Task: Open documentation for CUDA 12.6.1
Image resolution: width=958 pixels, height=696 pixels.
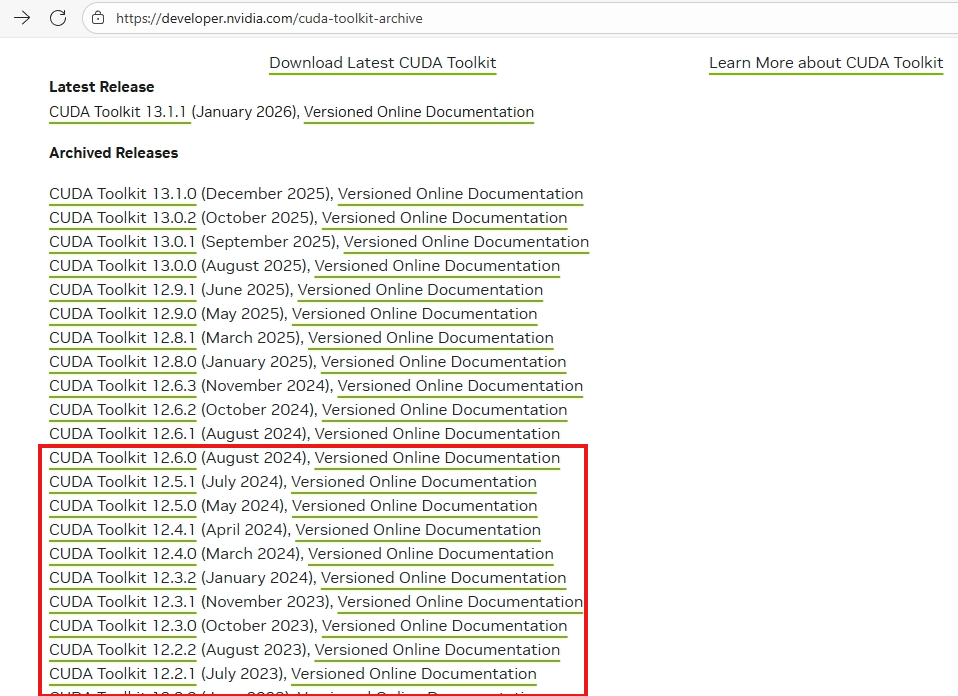Action: [437, 434]
